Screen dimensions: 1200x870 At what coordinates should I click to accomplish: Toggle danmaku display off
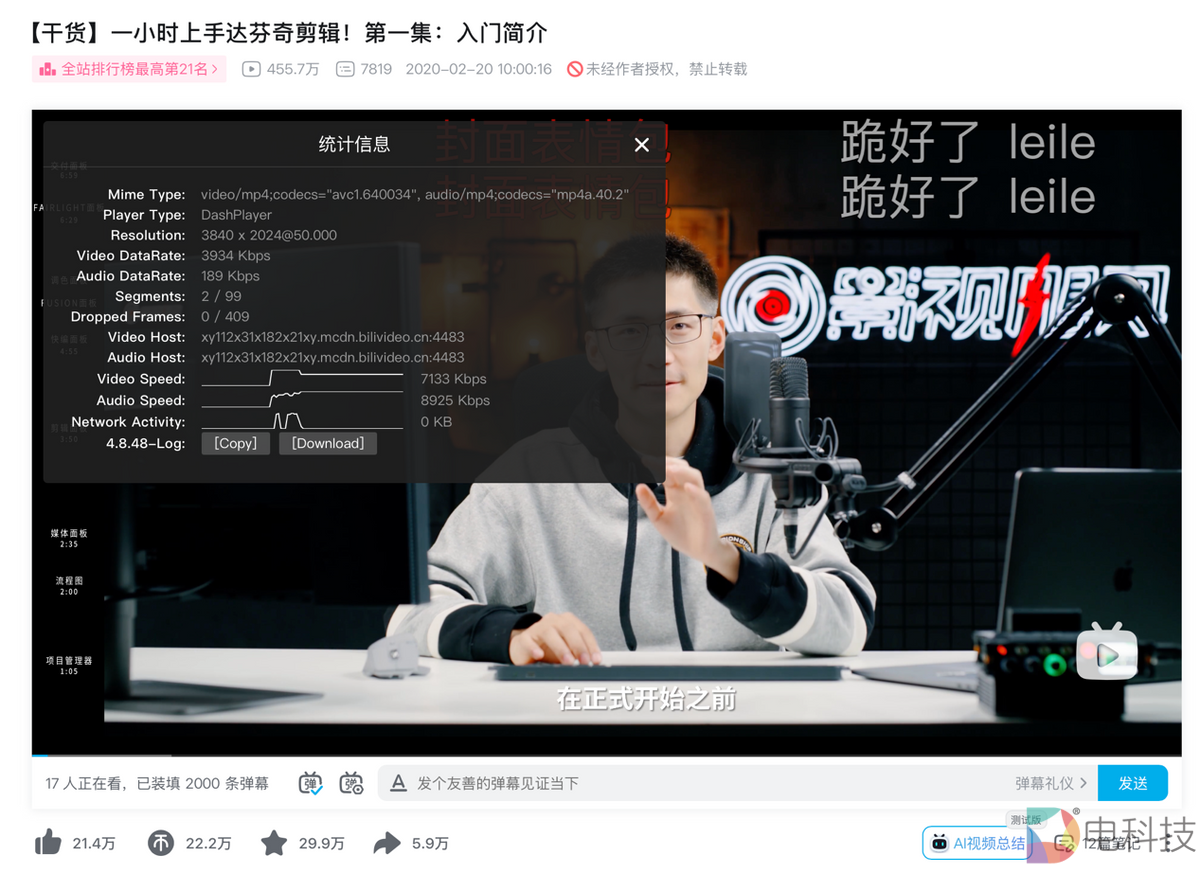(311, 783)
